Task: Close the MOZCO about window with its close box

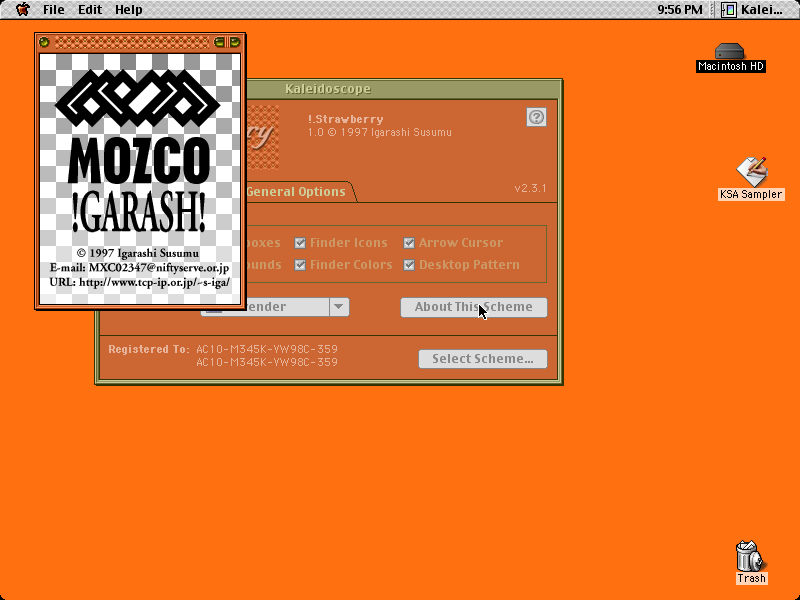Action: [44, 42]
